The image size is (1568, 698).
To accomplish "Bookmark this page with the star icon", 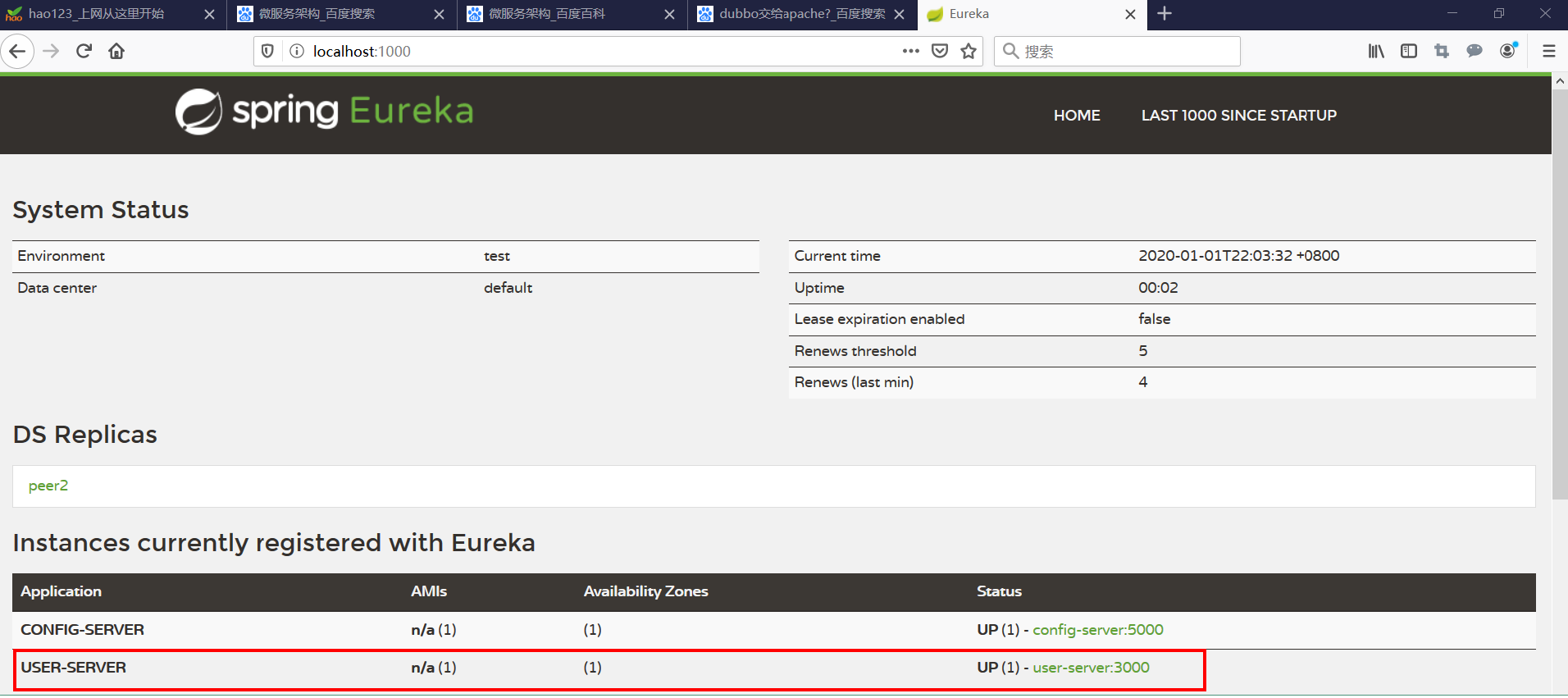I will coord(969,51).
